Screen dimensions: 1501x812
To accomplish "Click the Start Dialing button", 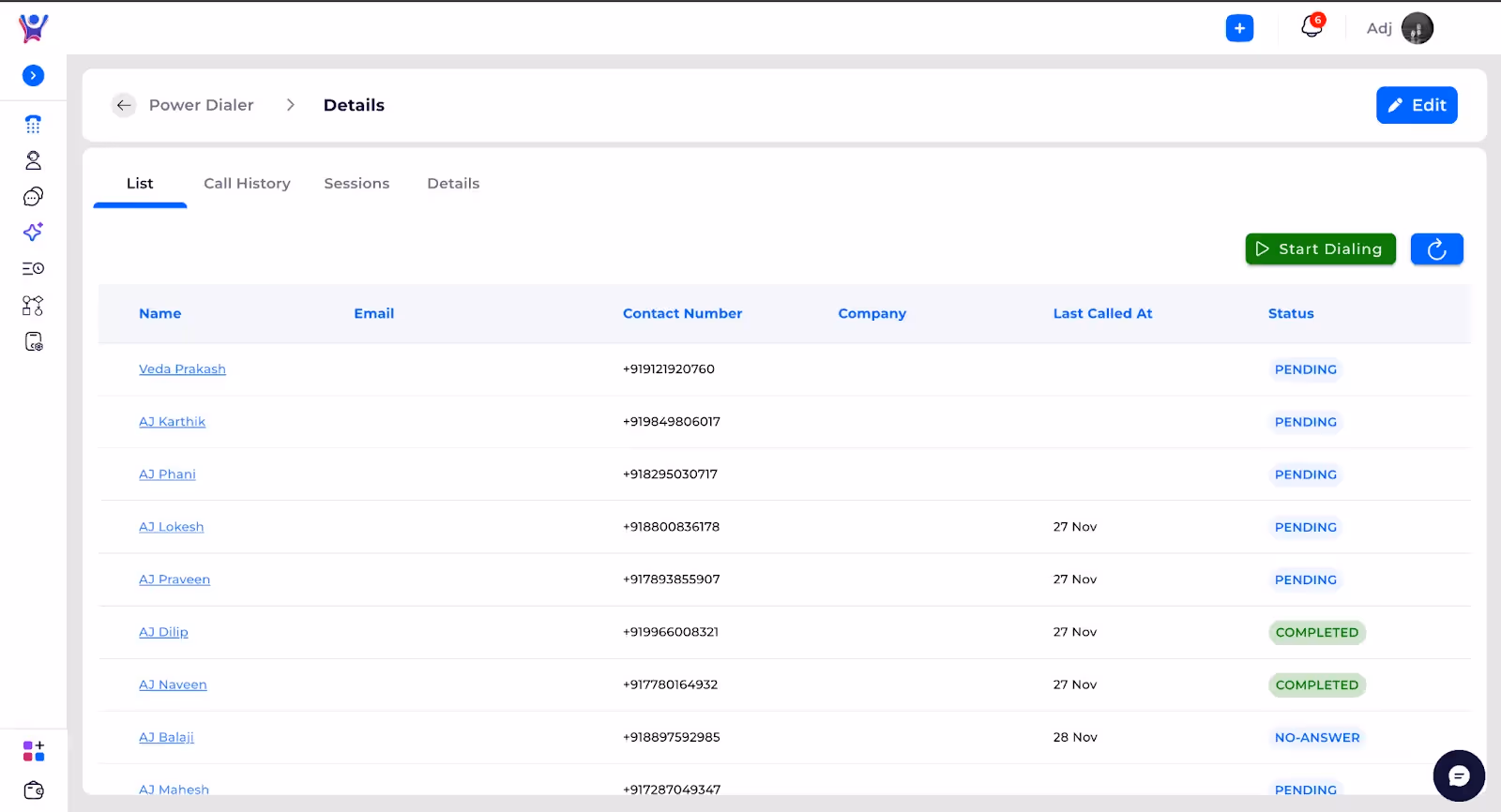I will [x=1320, y=249].
